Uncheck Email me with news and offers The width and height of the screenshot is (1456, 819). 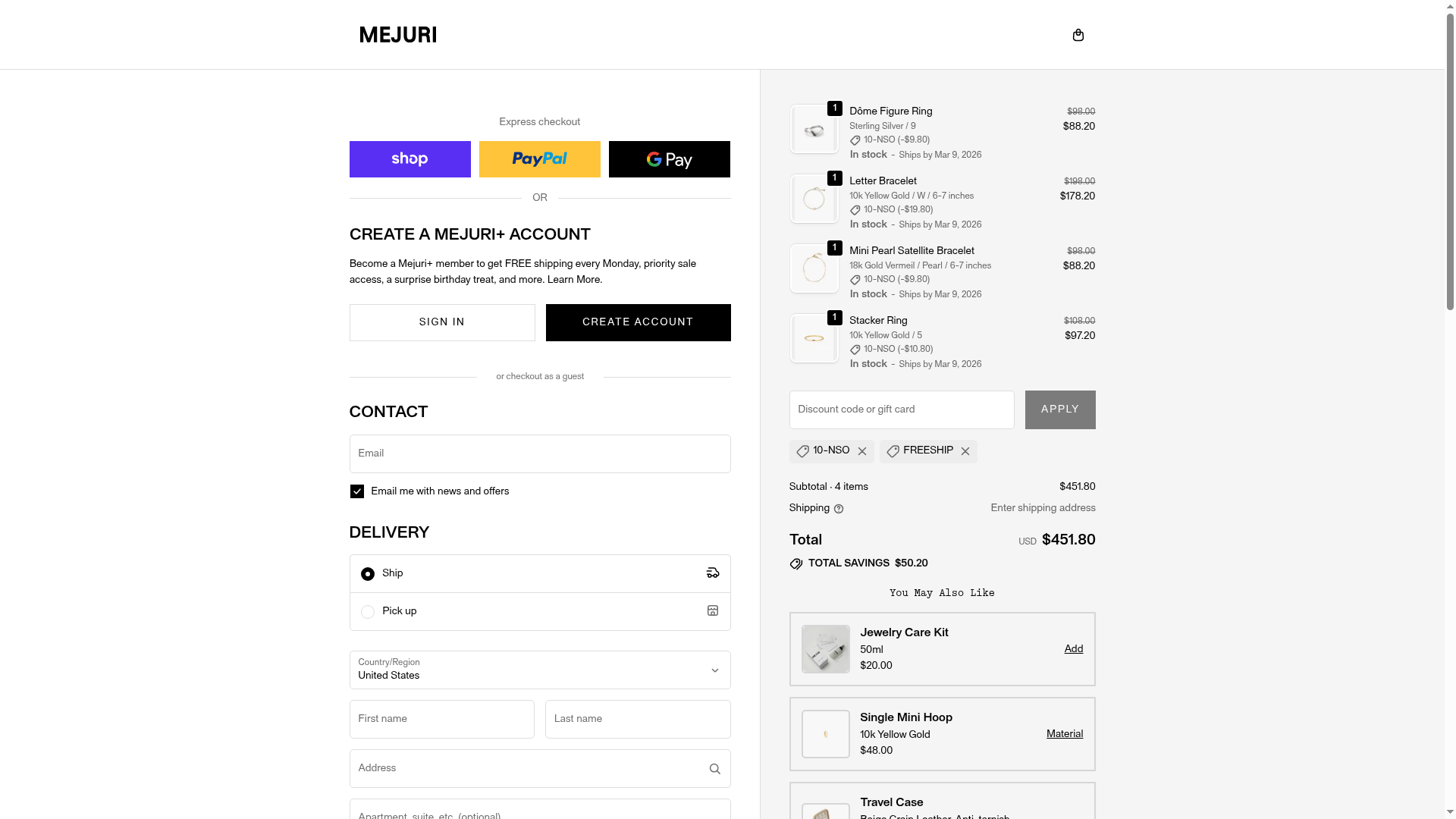point(357,491)
